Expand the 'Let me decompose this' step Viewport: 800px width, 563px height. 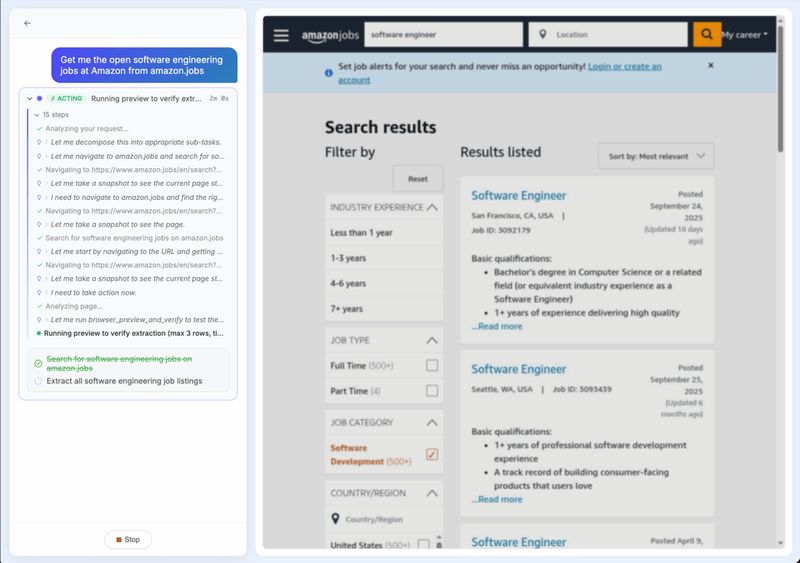coord(46,142)
